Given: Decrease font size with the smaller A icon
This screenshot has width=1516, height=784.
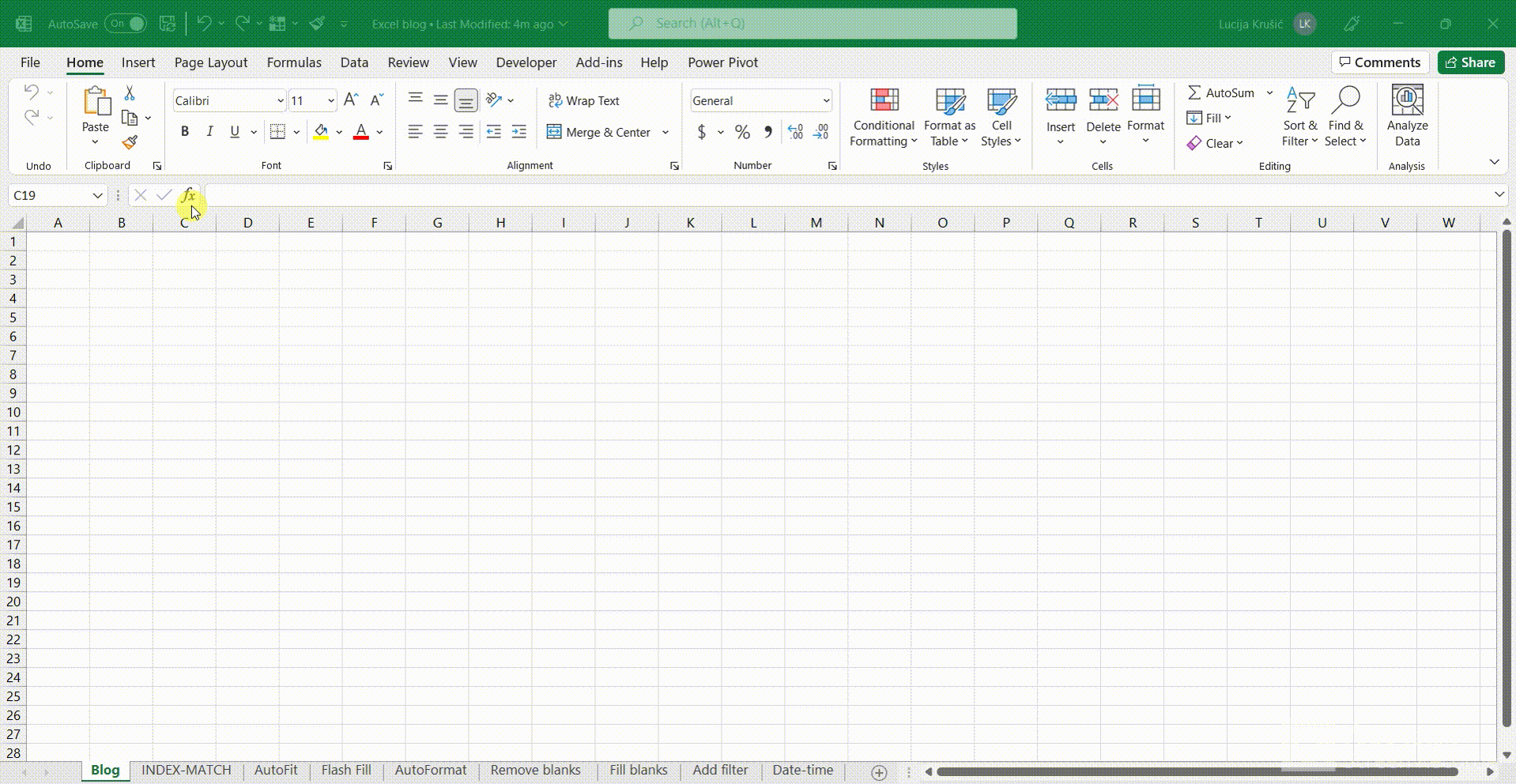Looking at the screenshot, I should click(377, 100).
